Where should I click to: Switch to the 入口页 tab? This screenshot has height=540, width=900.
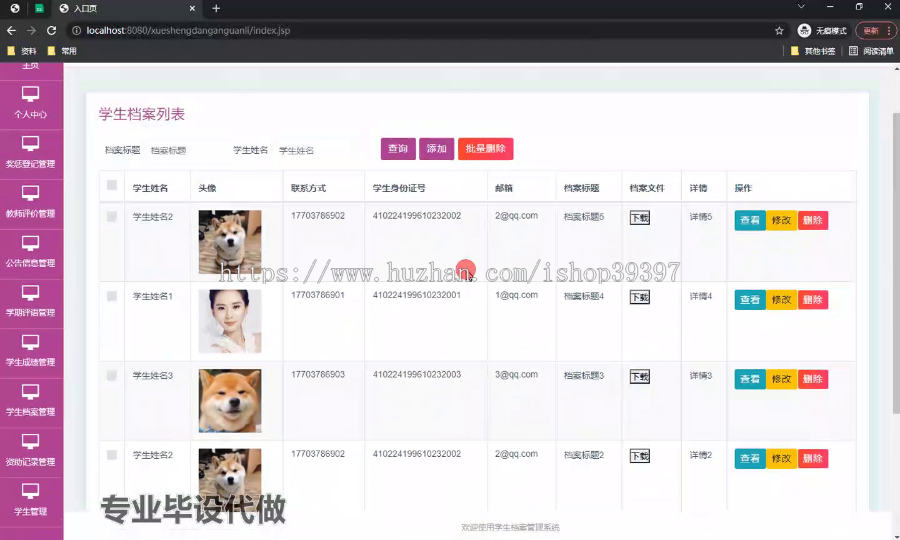click(x=126, y=8)
